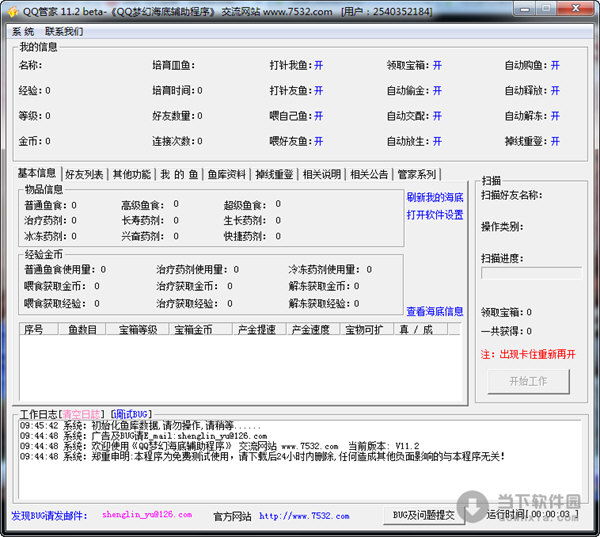Sort by 宝箱金币 column header
Viewport: 600px width, 537px height.
coord(201,329)
